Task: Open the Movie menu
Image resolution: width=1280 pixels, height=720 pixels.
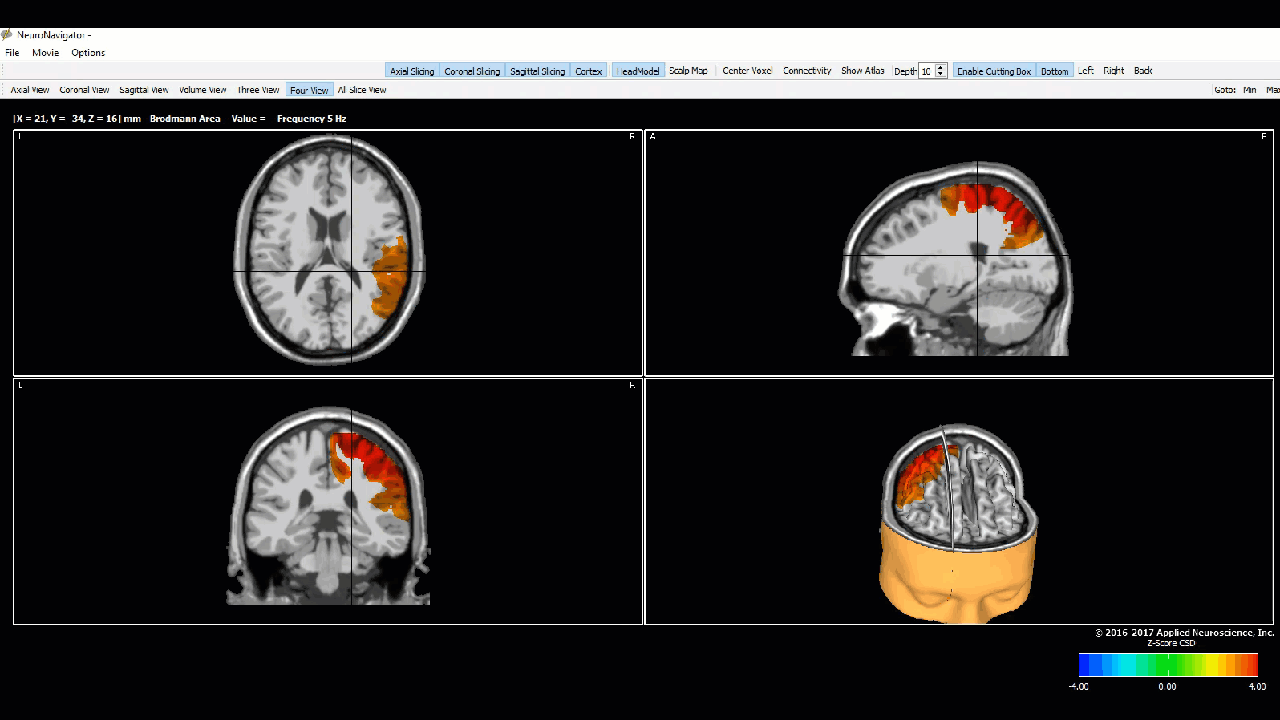Action: tap(45, 53)
